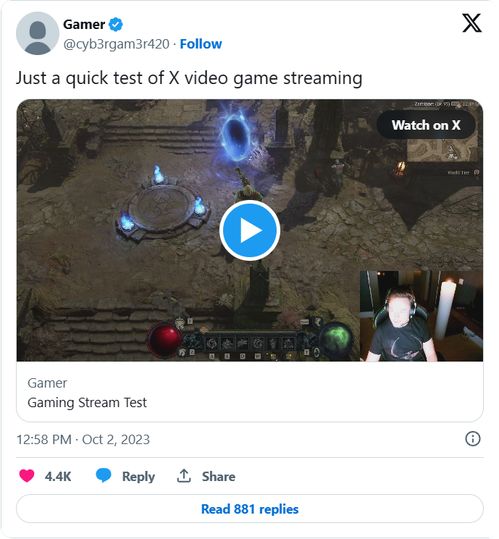Viewport: 499px width, 539px height.
Task: Click the Reply text label
Action: pos(138,476)
